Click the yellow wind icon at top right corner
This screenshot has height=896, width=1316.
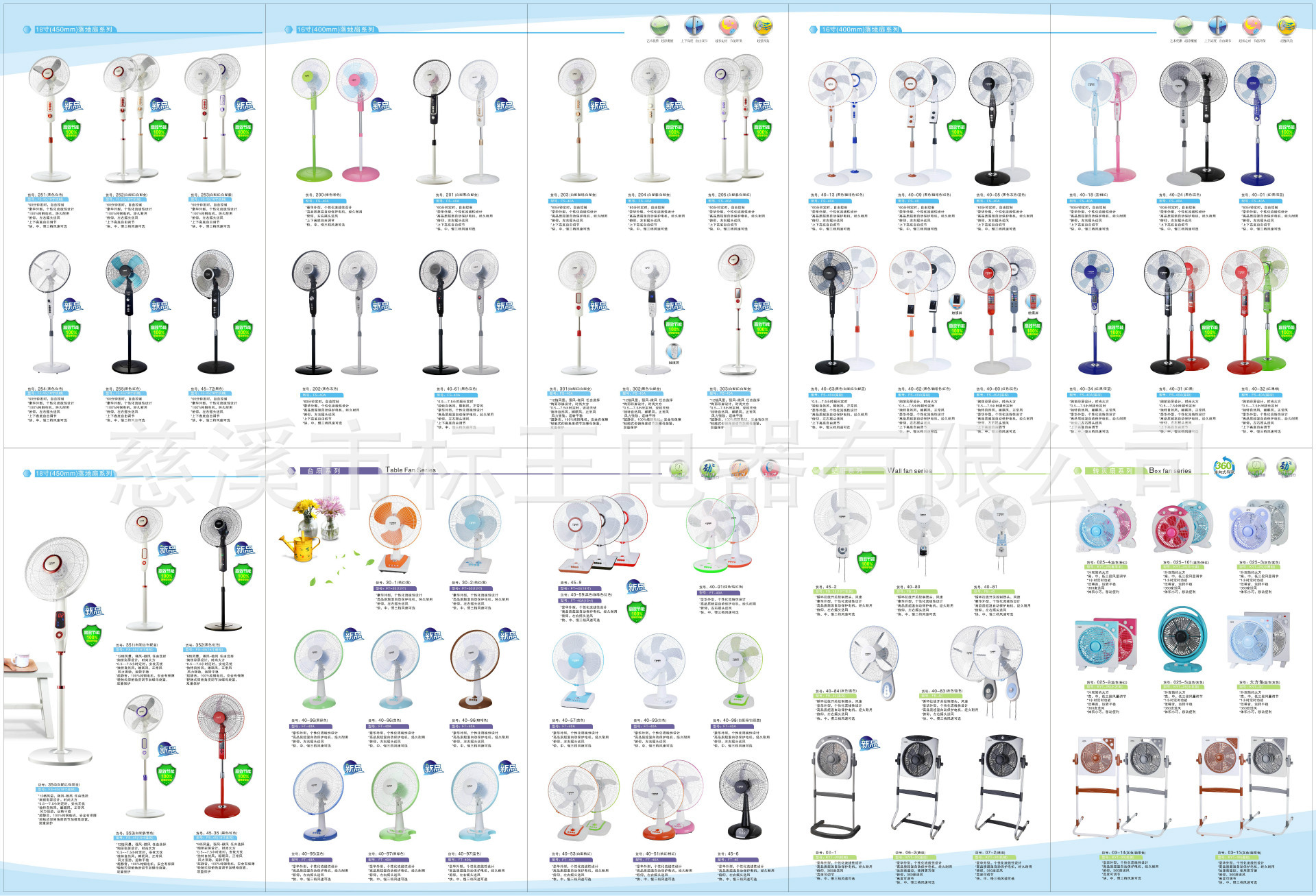pos(1287,27)
